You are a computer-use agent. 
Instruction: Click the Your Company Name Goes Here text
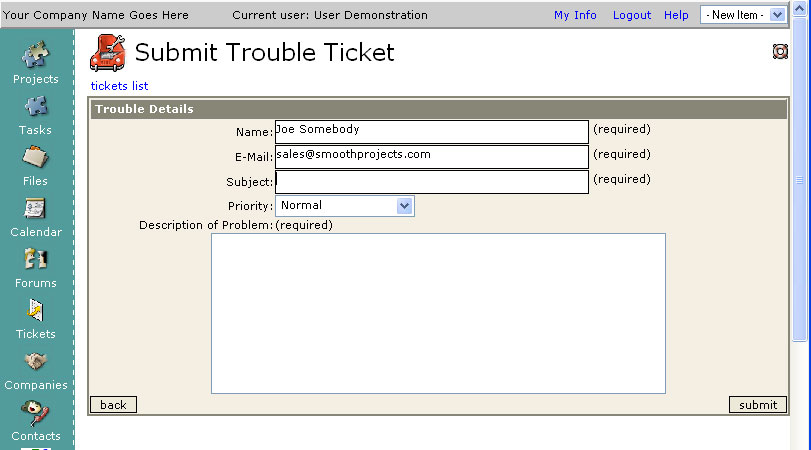point(96,15)
